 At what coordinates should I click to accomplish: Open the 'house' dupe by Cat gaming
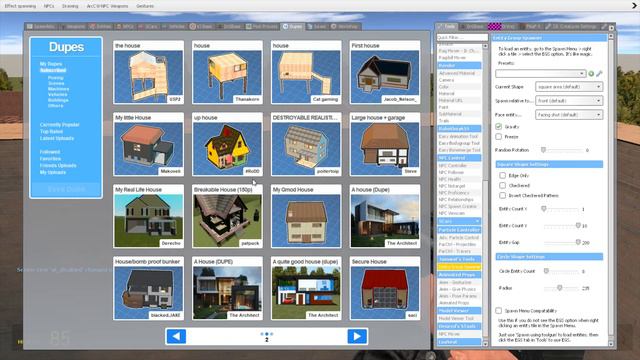coord(306,72)
